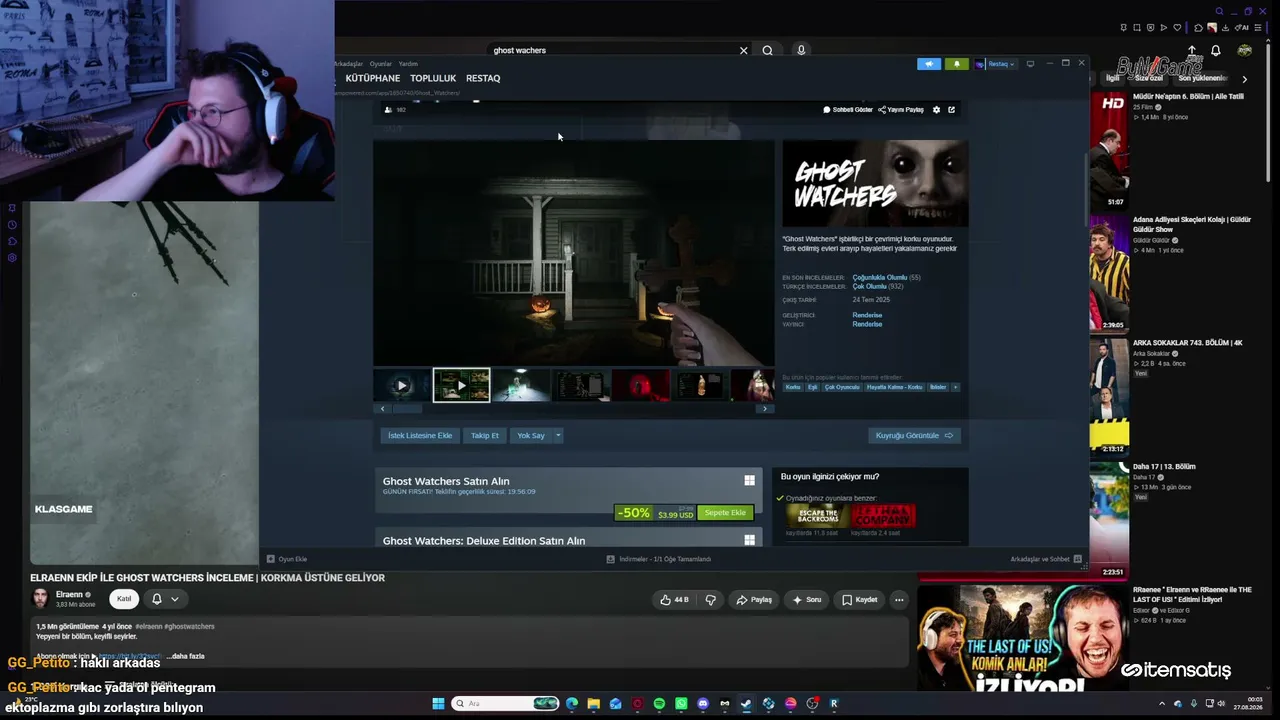Open the Yardım menu in Steam
Viewport: 1280px width, 720px height.
pos(408,64)
